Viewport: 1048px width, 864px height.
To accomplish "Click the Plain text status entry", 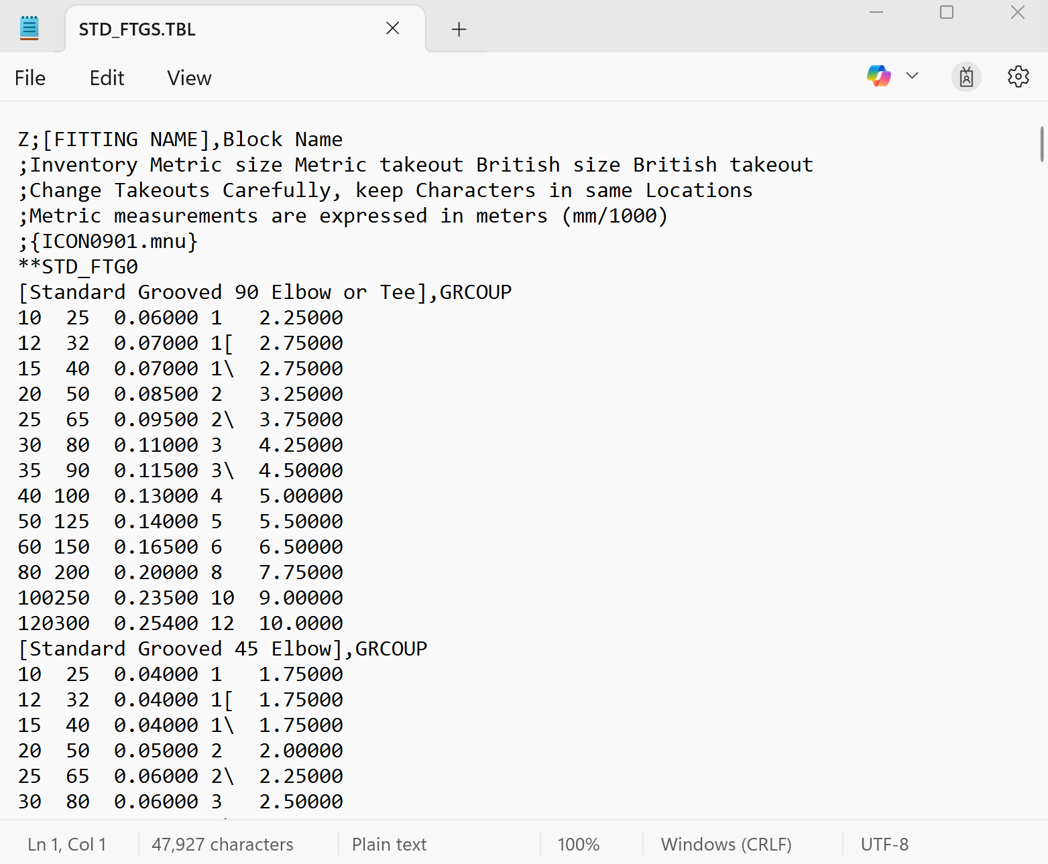I will (x=389, y=845).
